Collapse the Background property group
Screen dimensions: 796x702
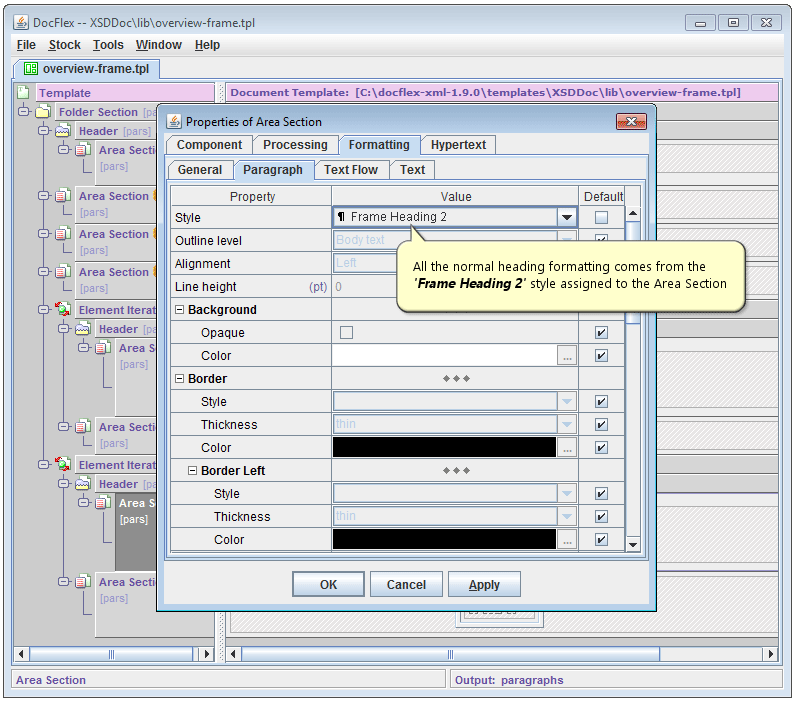180,310
